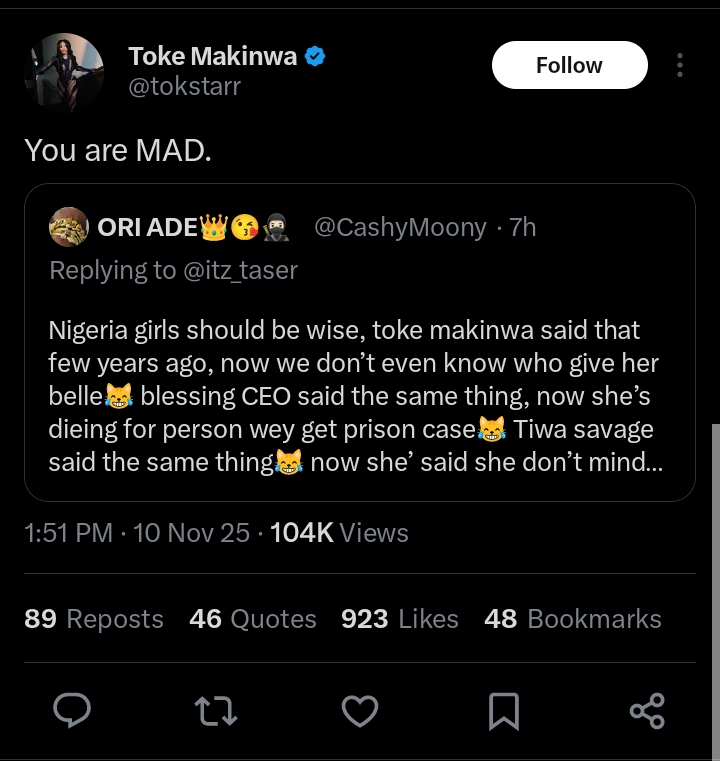Show the 923 Likes list
This screenshot has width=720, height=761.
(x=400, y=619)
